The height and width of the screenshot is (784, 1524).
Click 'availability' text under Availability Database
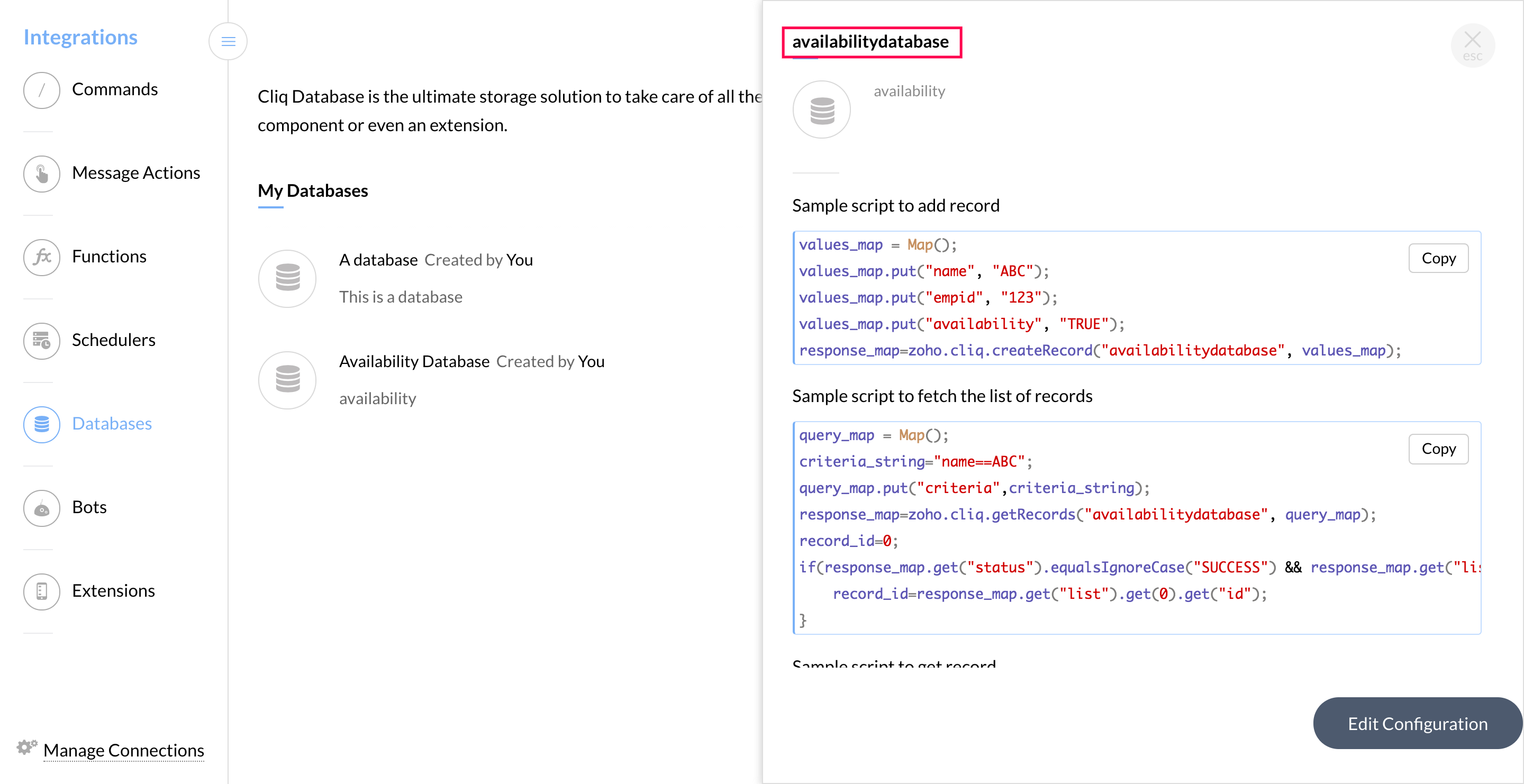377,398
